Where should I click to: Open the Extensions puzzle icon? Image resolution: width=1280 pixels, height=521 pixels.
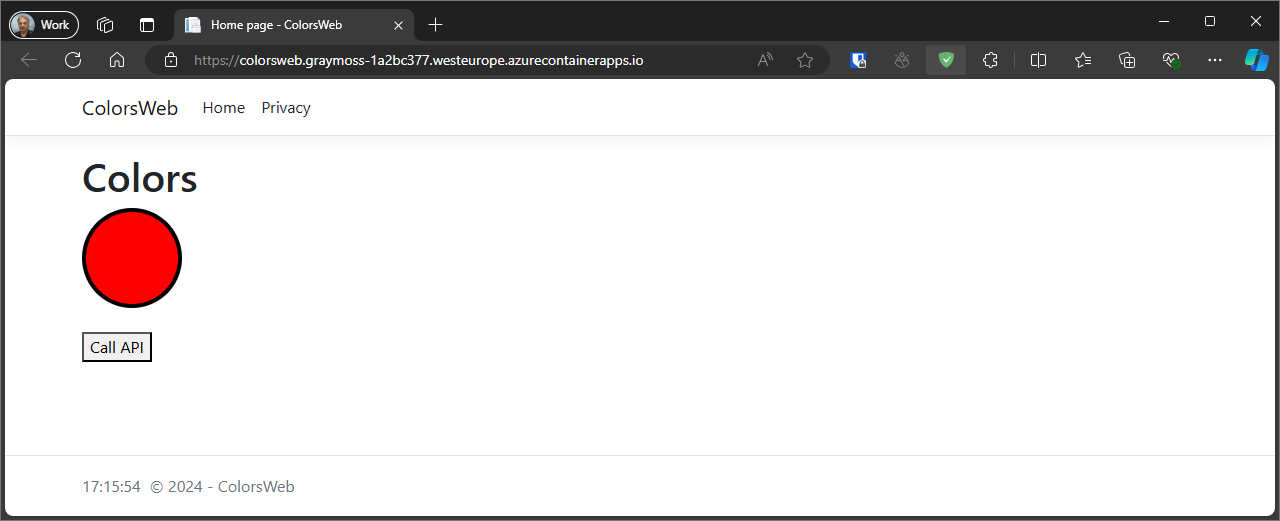coord(990,60)
